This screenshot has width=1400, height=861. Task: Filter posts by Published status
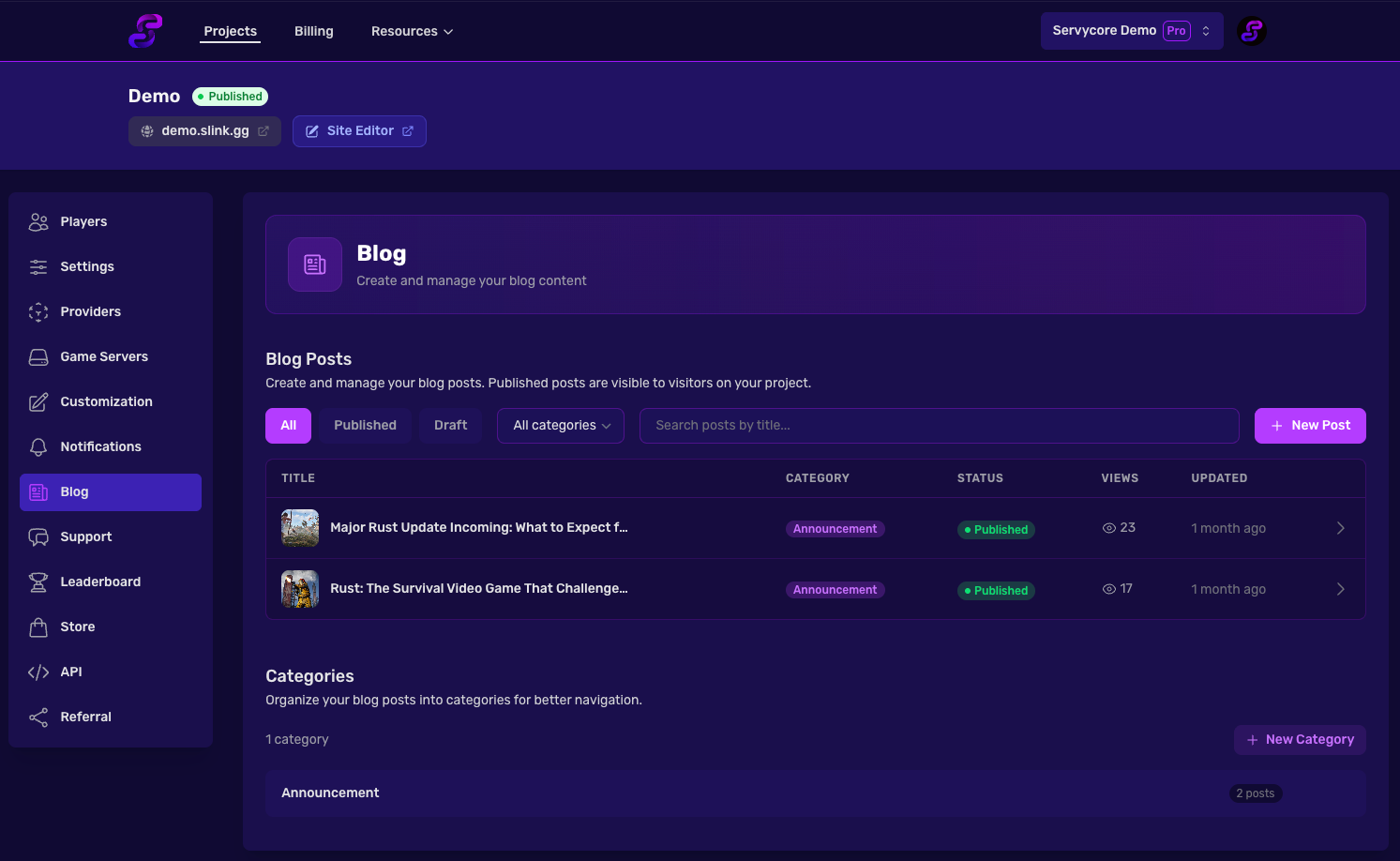point(365,426)
